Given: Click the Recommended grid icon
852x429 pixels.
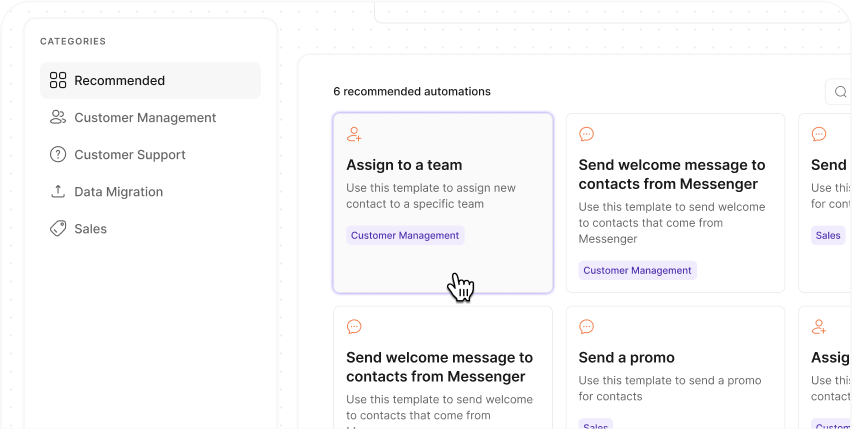Looking at the screenshot, I should tap(58, 80).
